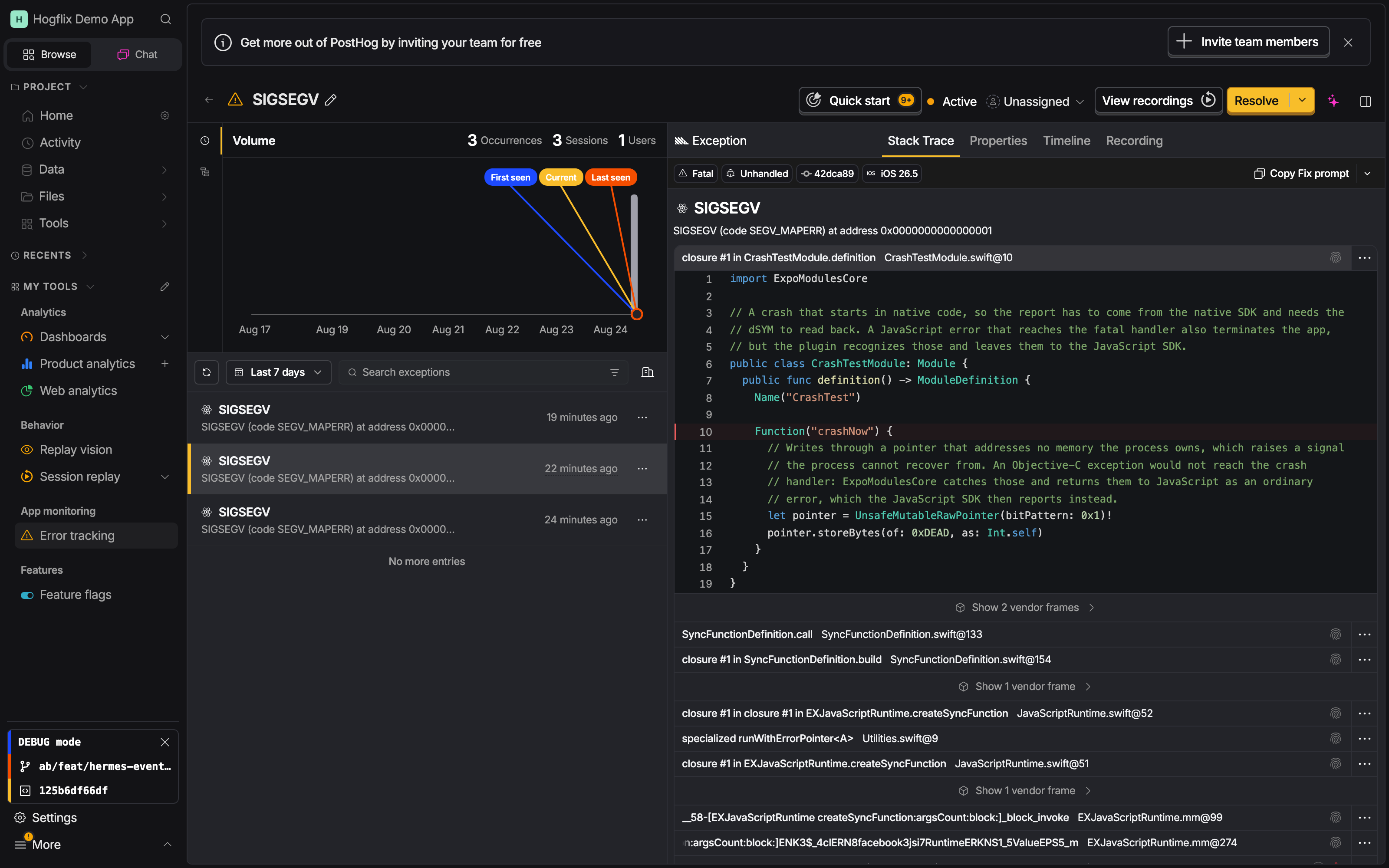This screenshot has width=1389, height=868.
Task: Open more options for the 24 minutes ago exception
Action: 642,519
